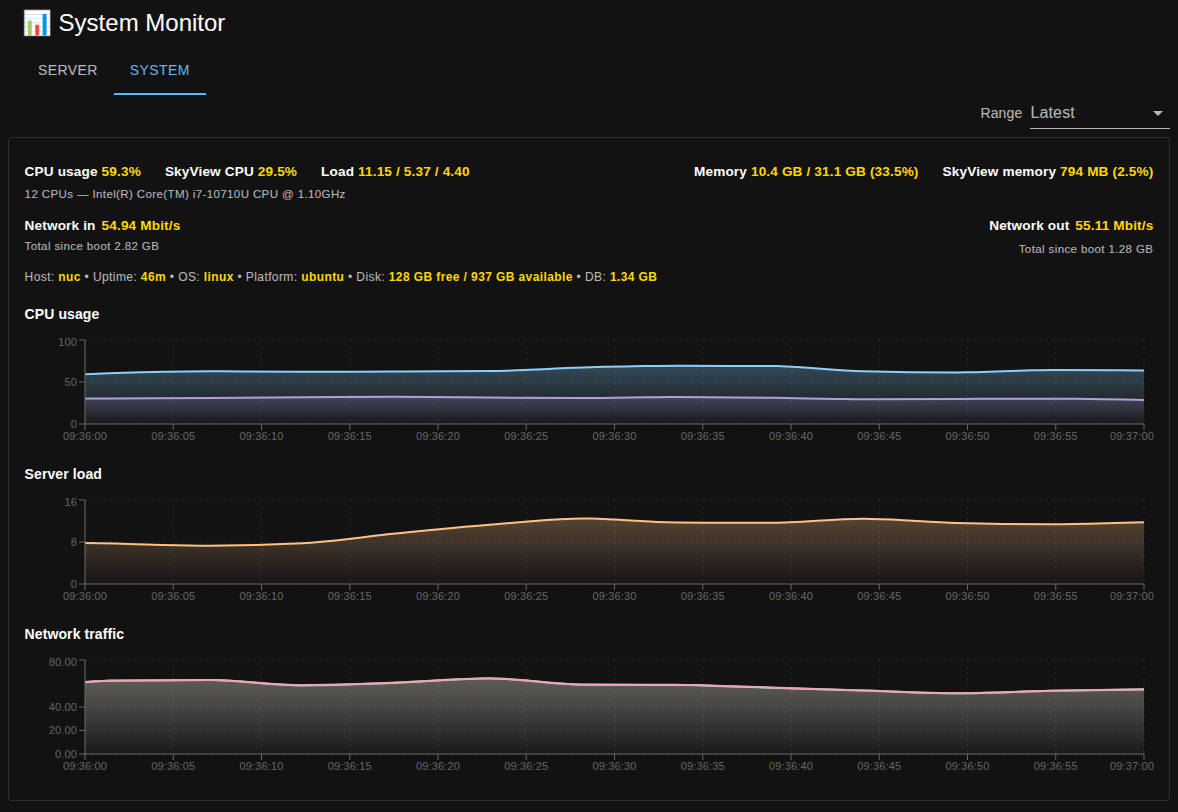Click the Network in 54.94 Mbit/s value

pyautogui.click(x=141, y=226)
